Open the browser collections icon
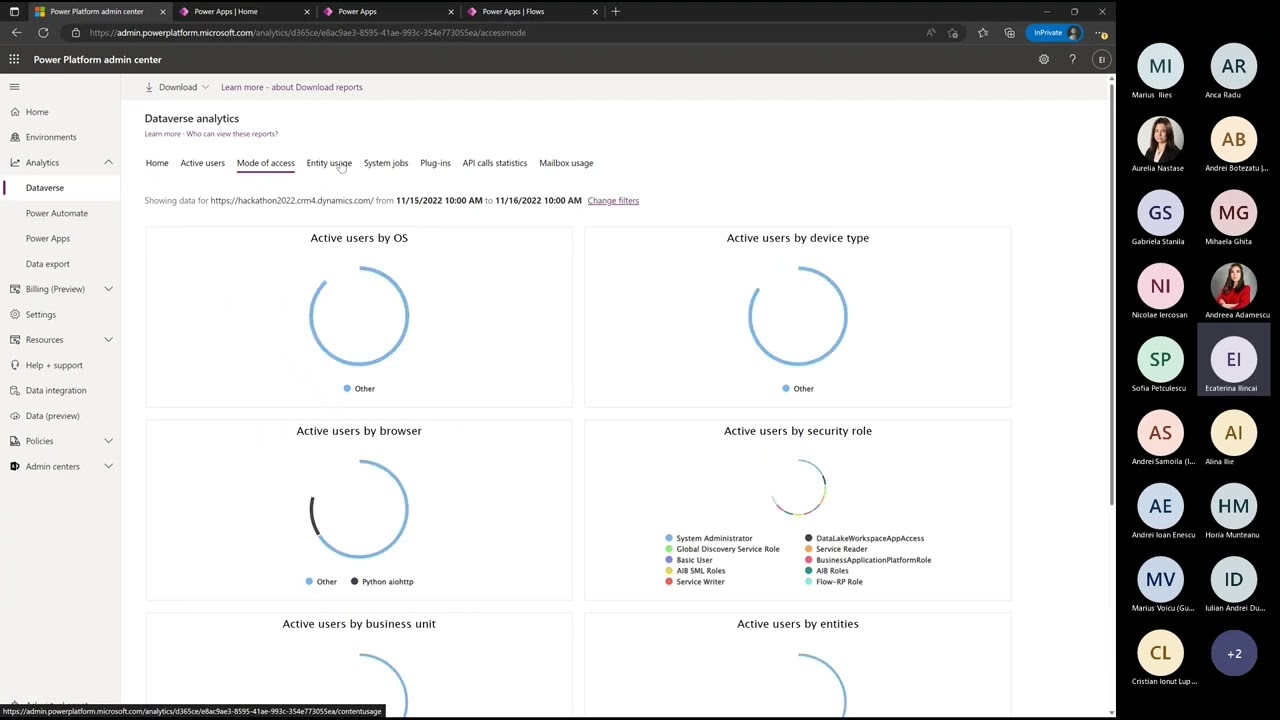1280x720 pixels. pyautogui.click(x=1010, y=33)
